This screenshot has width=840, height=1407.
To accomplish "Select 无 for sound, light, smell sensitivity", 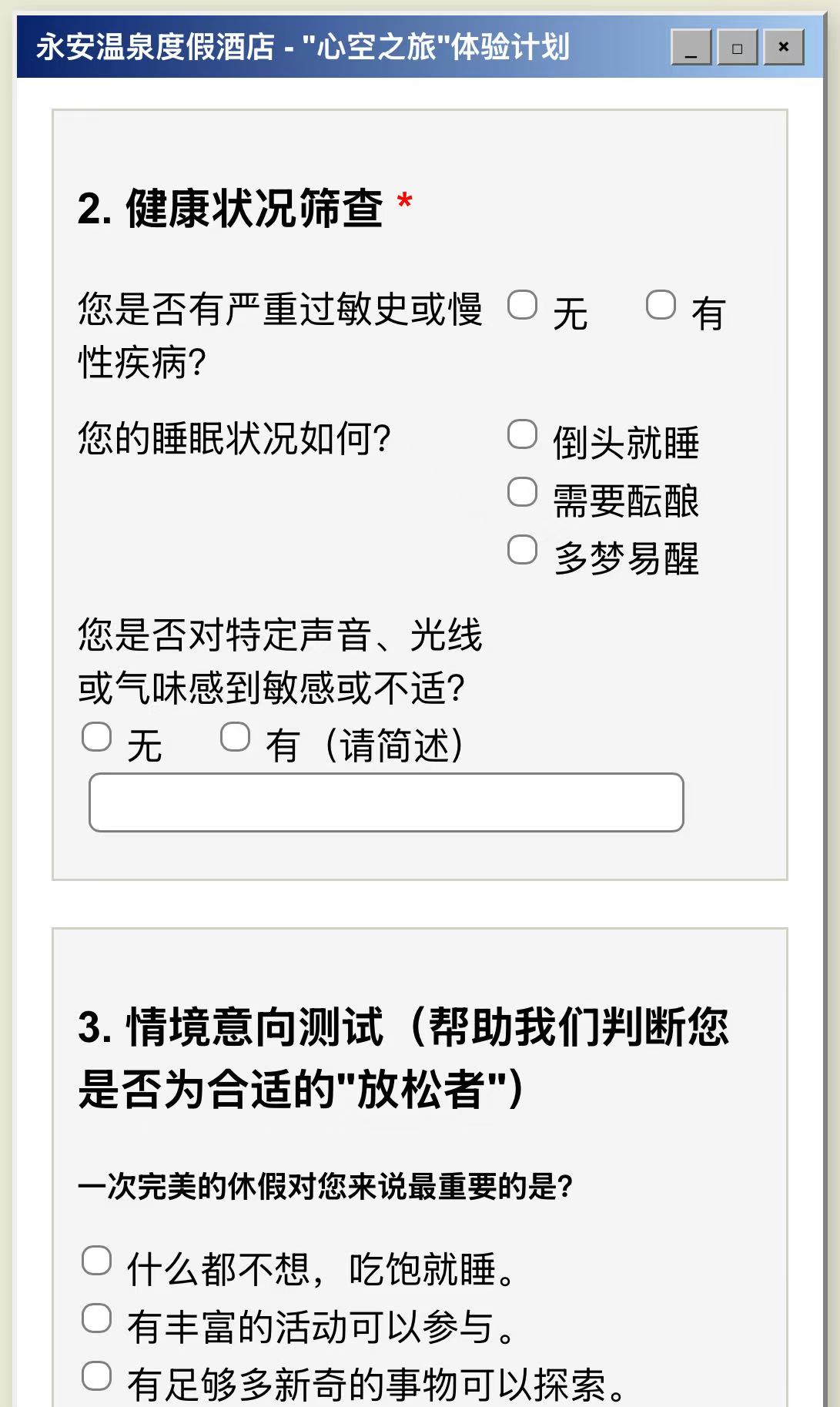I will 96,737.
